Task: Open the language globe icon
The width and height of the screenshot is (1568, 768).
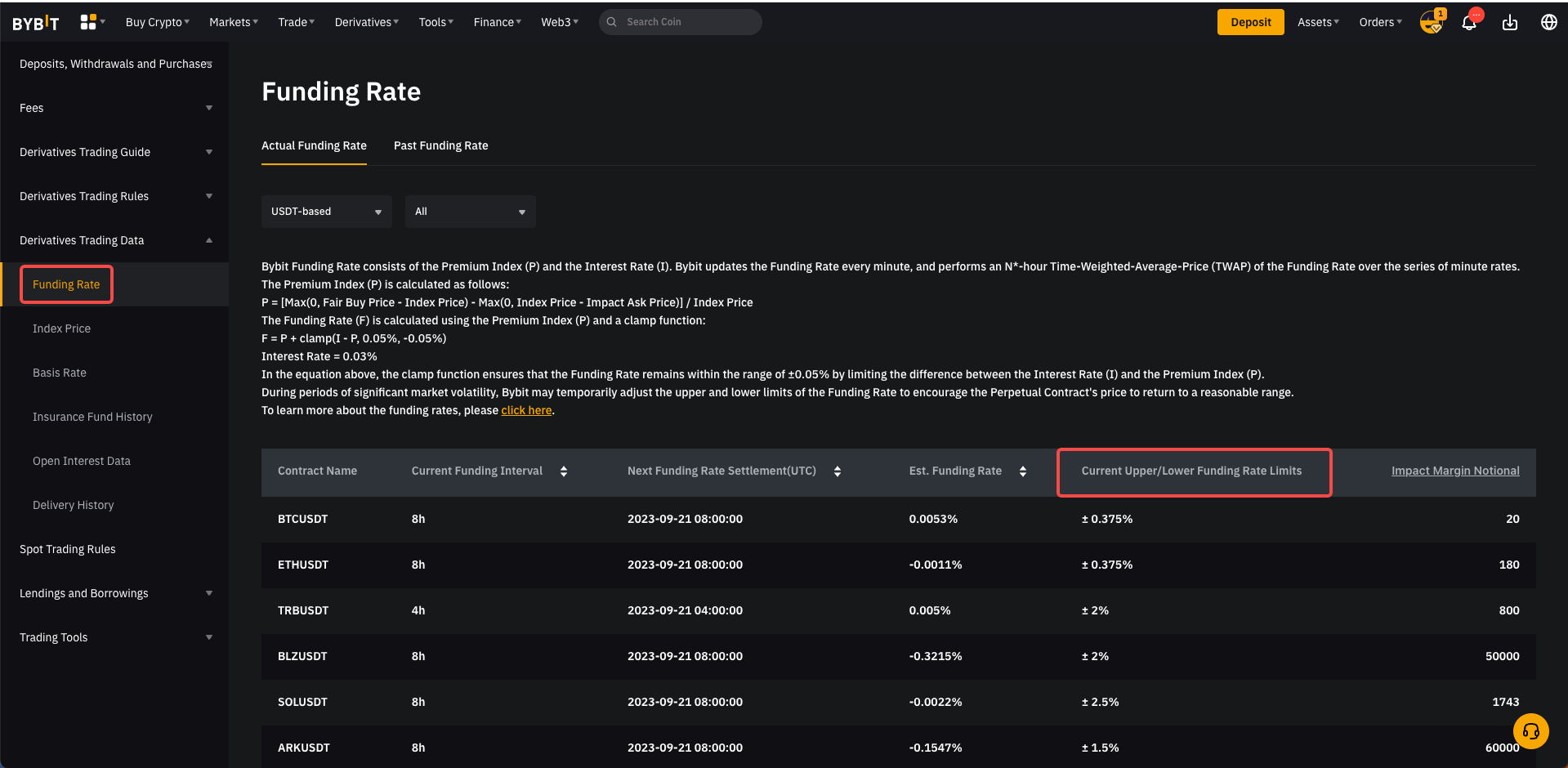Action: point(1548,22)
